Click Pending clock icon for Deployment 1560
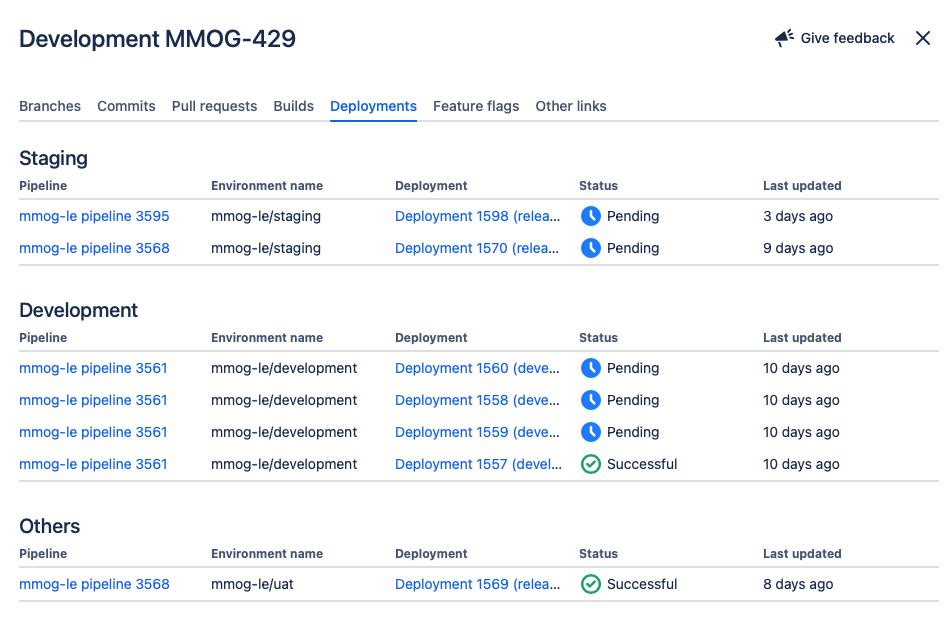This screenshot has width=948, height=620. [x=591, y=368]
